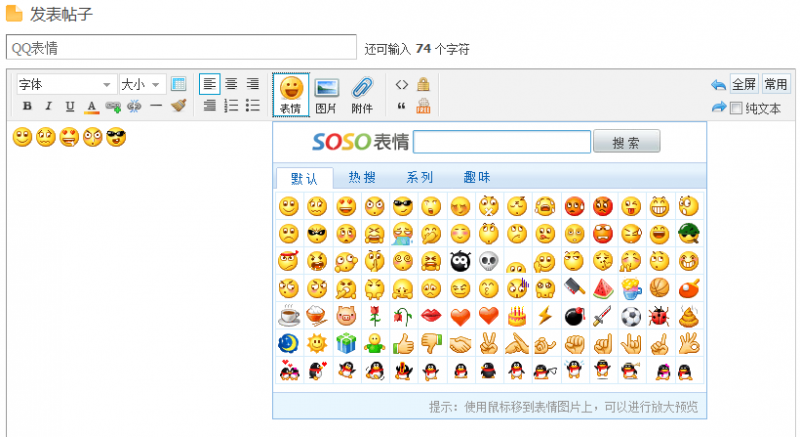Pick the gift box emoticon
The width and height of the screenshot is (800, 437).
pos(346,344)
